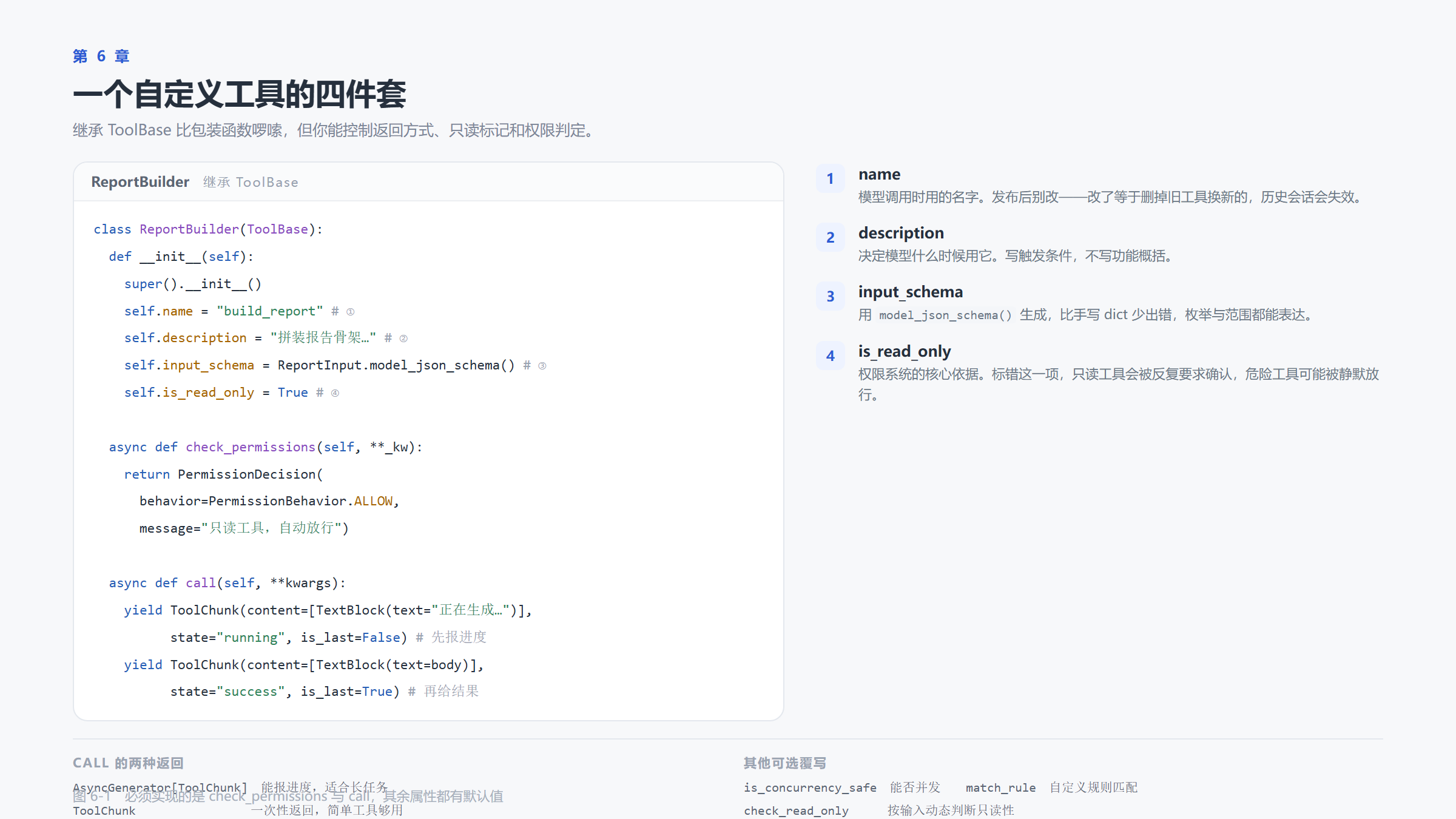Click the line class ReportBuilder(ToolBase):

(x=208, y=229)
